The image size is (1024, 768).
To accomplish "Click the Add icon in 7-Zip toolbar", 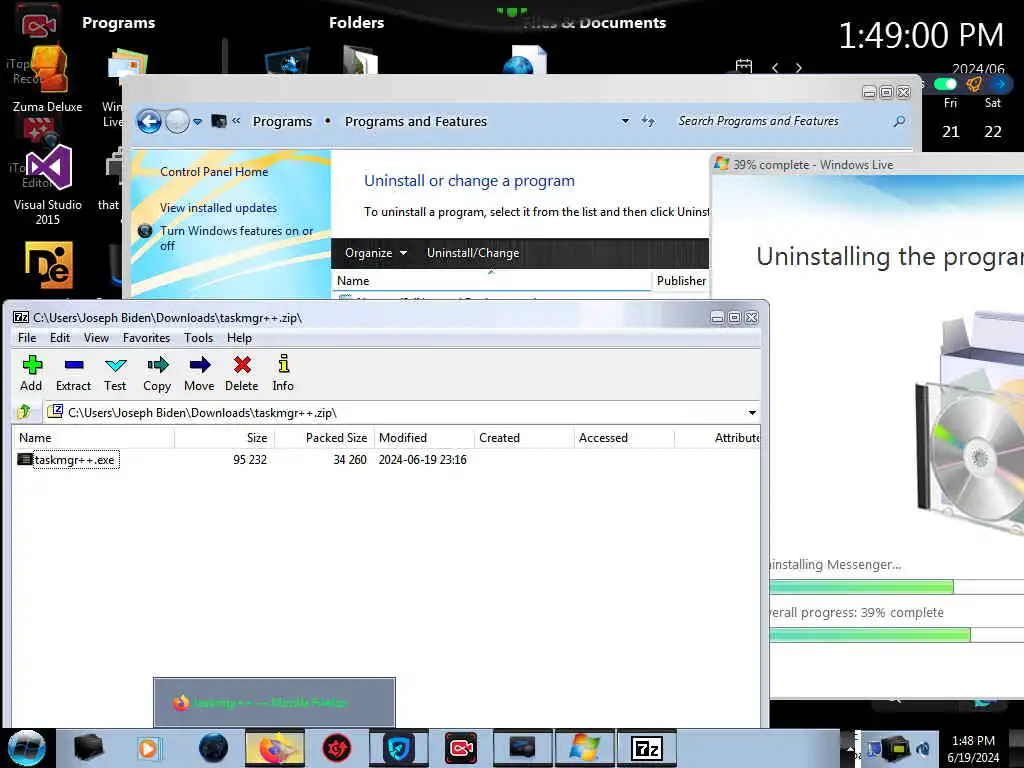I will tap(31, 365).
